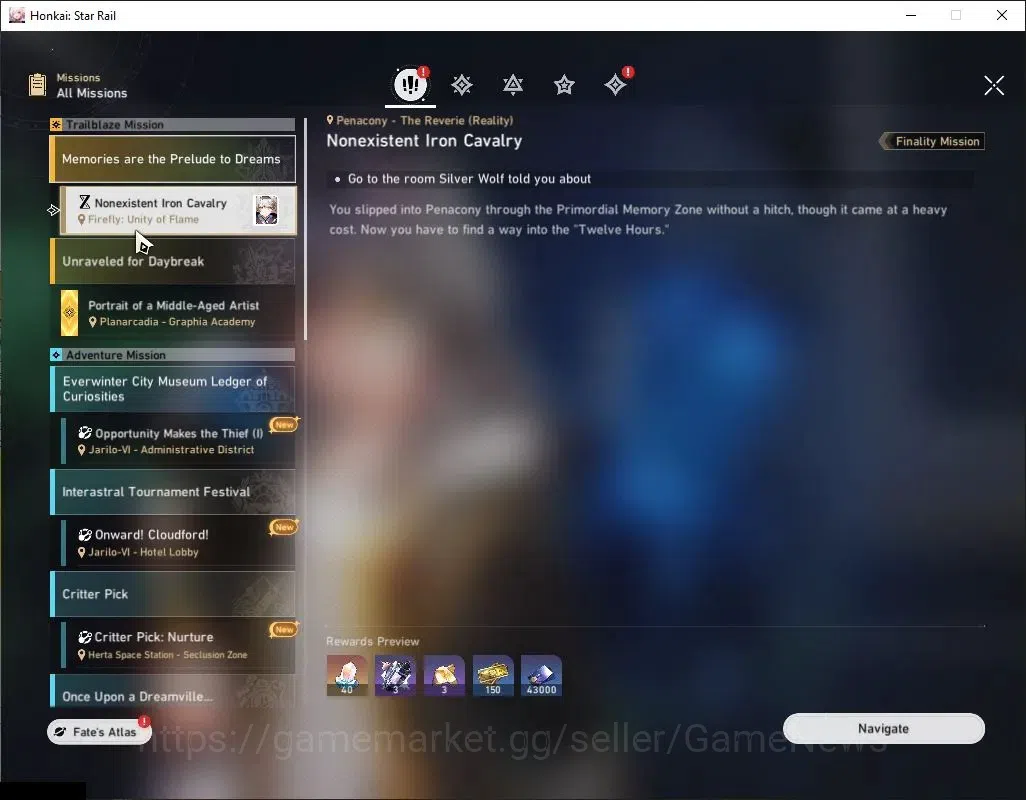Click the New badge on Opportunity Makes the Thief

[x=284, y=425]
